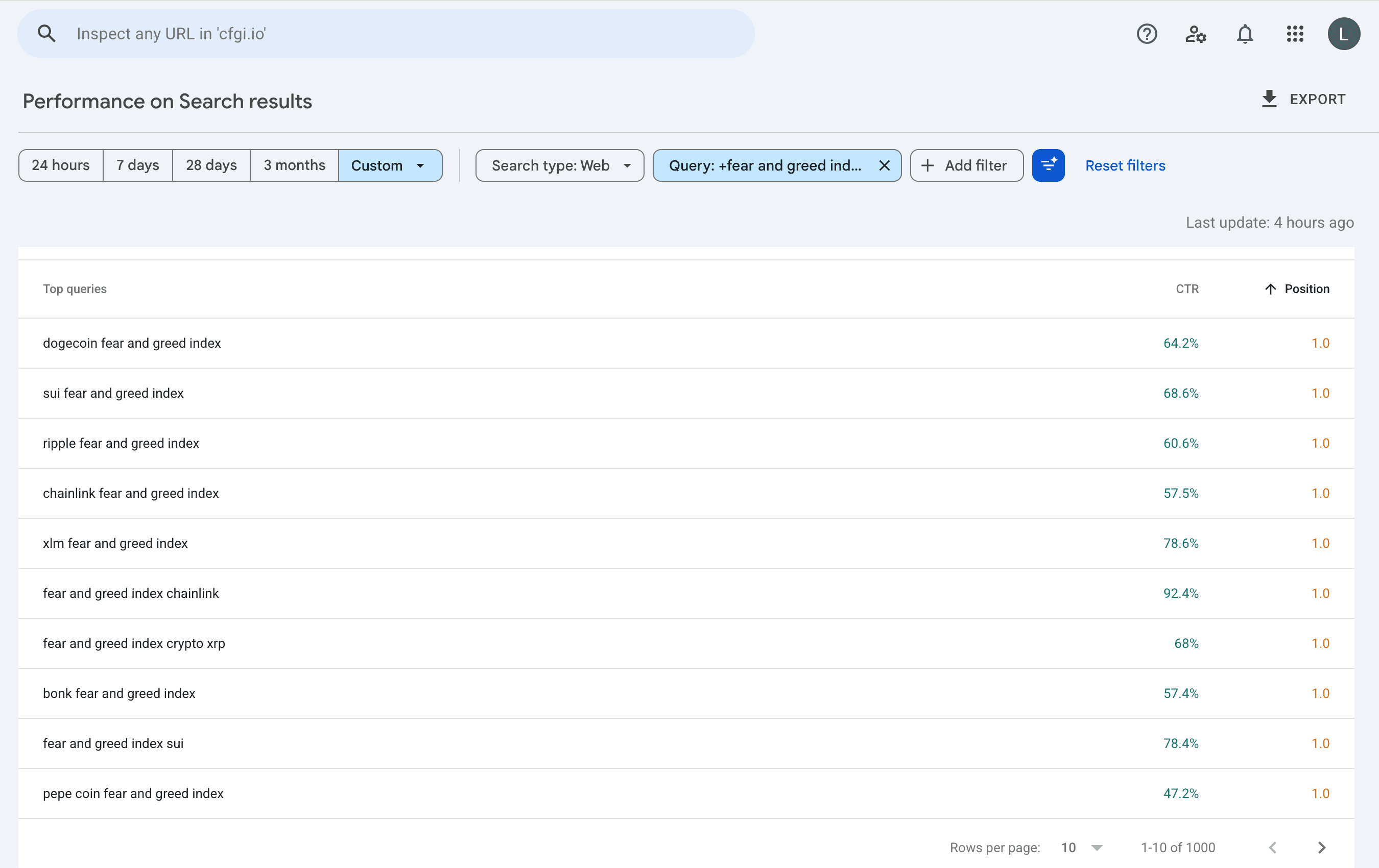Click the 1-10 of 1000 pagination text

tap(1177, 848)
